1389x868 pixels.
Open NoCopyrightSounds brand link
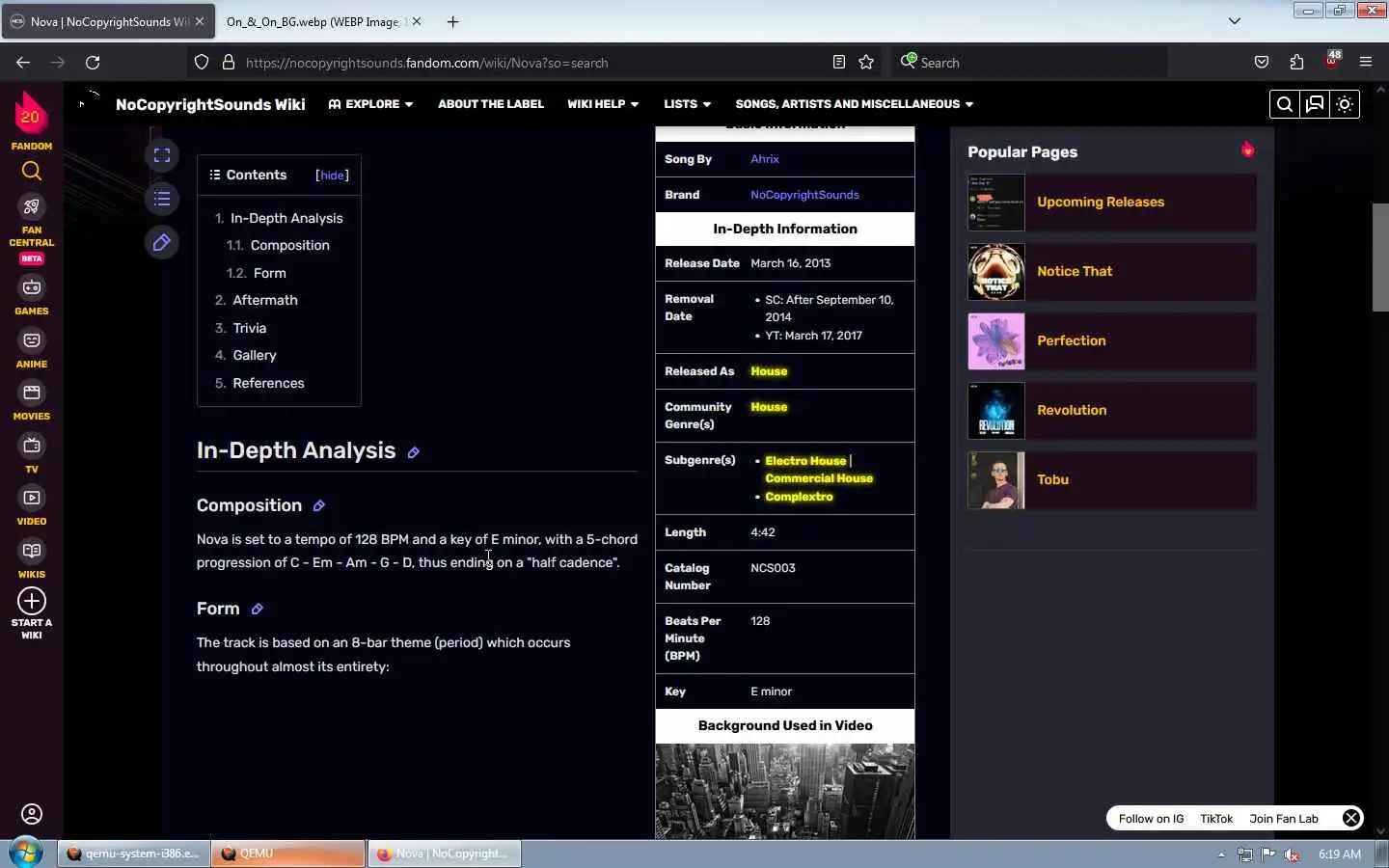(x=804, y=195)
